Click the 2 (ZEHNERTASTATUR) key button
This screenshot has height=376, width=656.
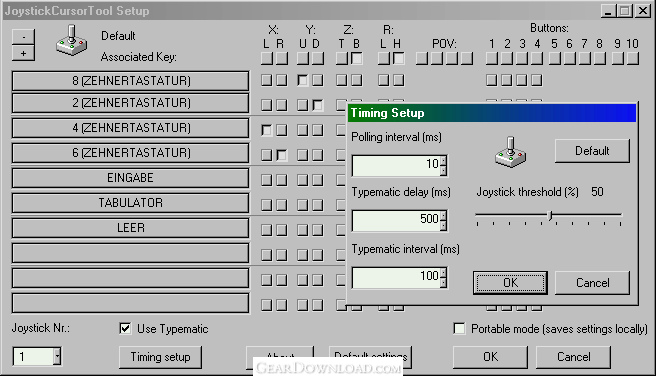(131, 103)
